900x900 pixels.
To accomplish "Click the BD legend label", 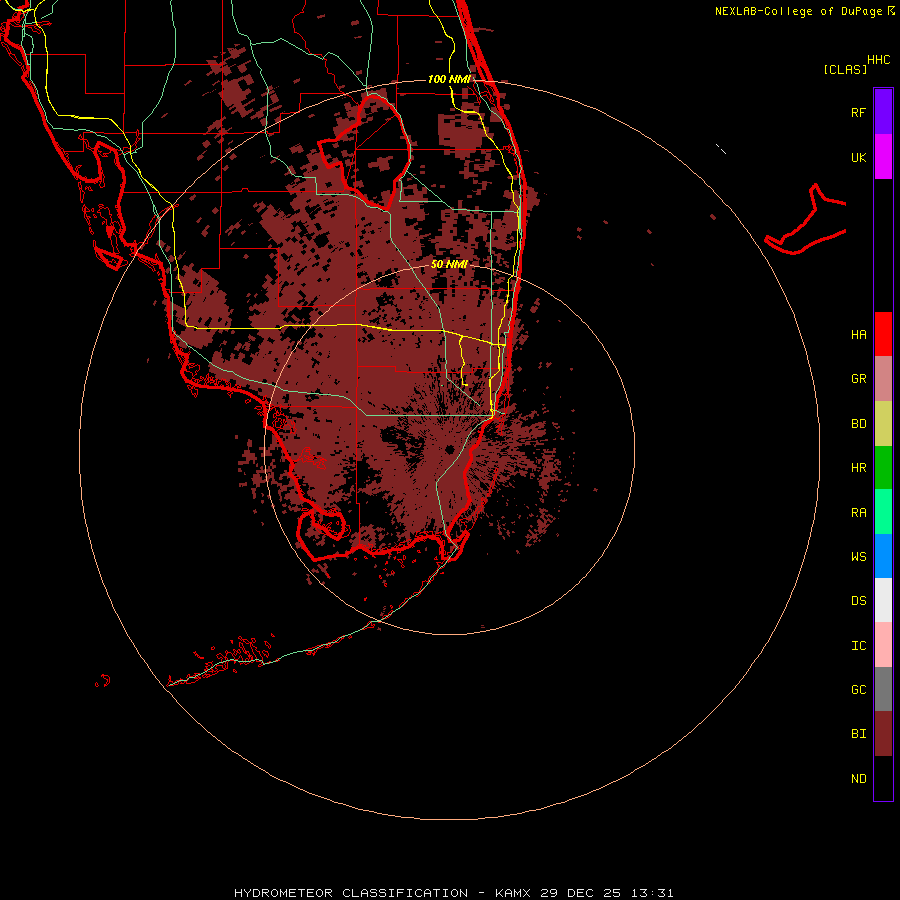I will coord(858,424).
